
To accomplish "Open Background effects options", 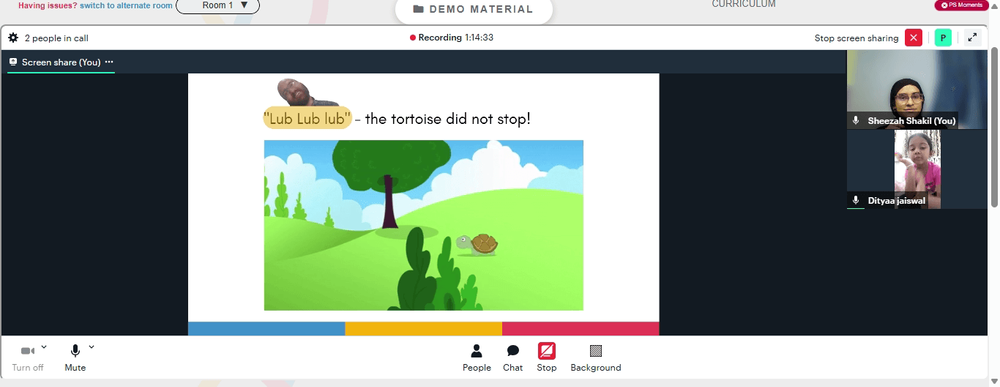I will coord(596,358).
